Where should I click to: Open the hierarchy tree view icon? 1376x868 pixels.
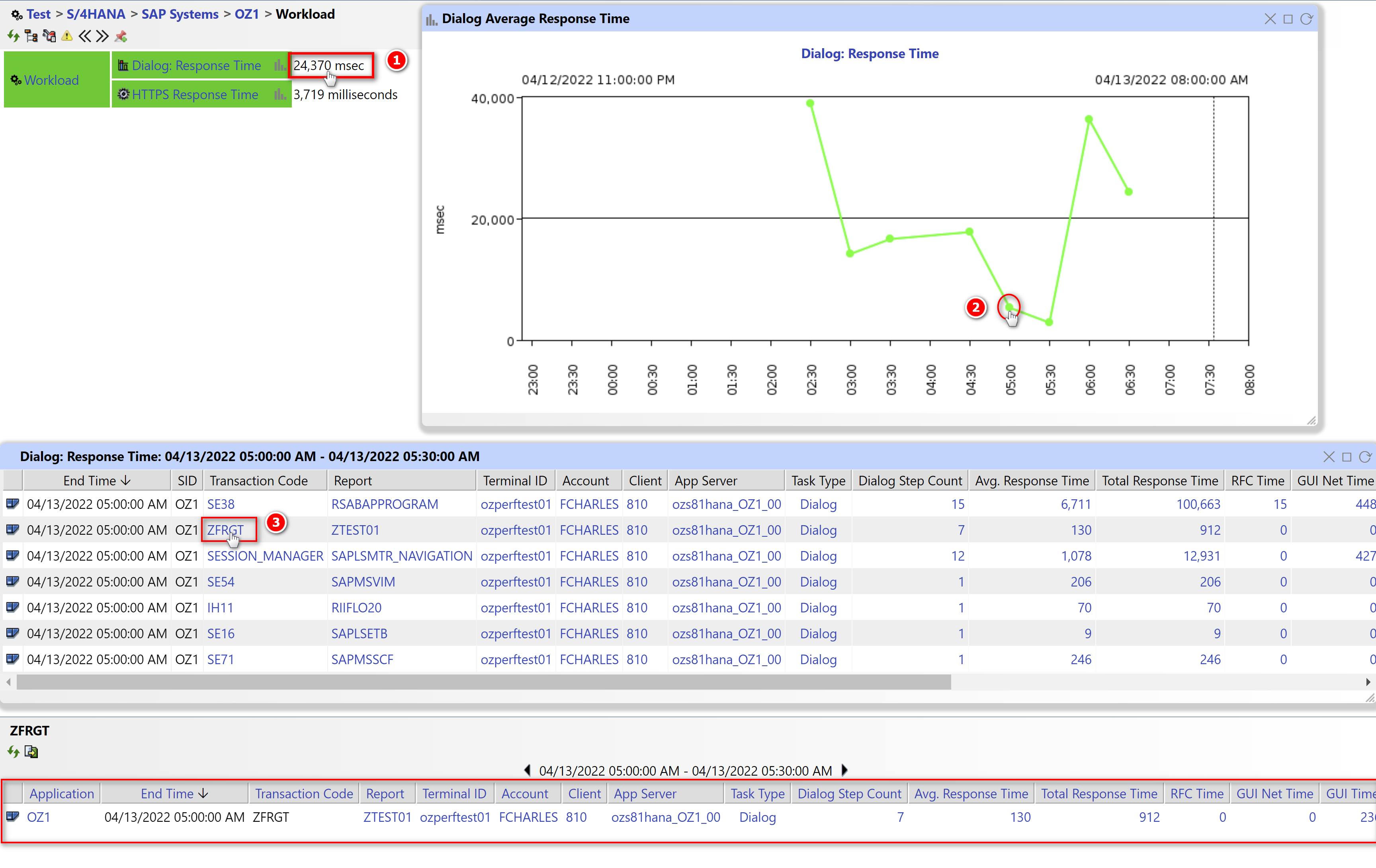(x=31, y=37)
